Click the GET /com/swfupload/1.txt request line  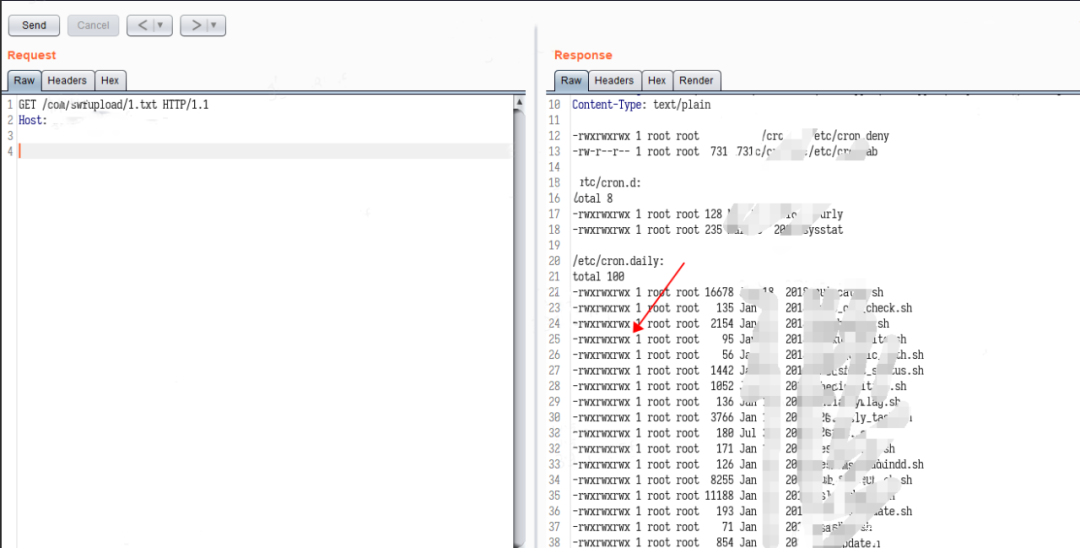click(x=113, y=104)
